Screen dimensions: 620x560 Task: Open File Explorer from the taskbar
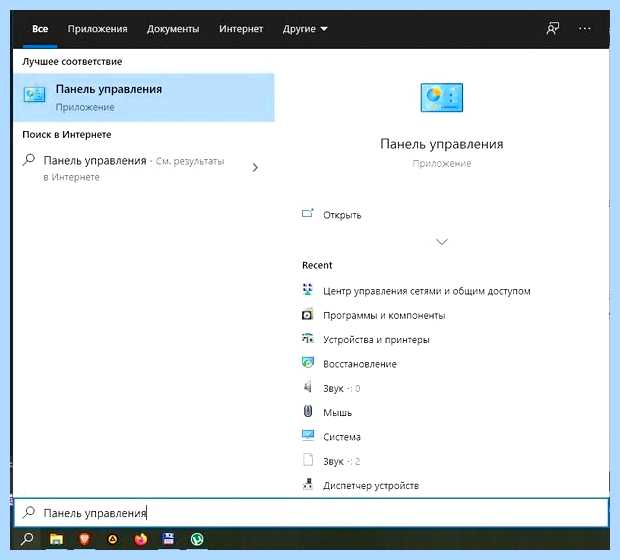point(56,539)
